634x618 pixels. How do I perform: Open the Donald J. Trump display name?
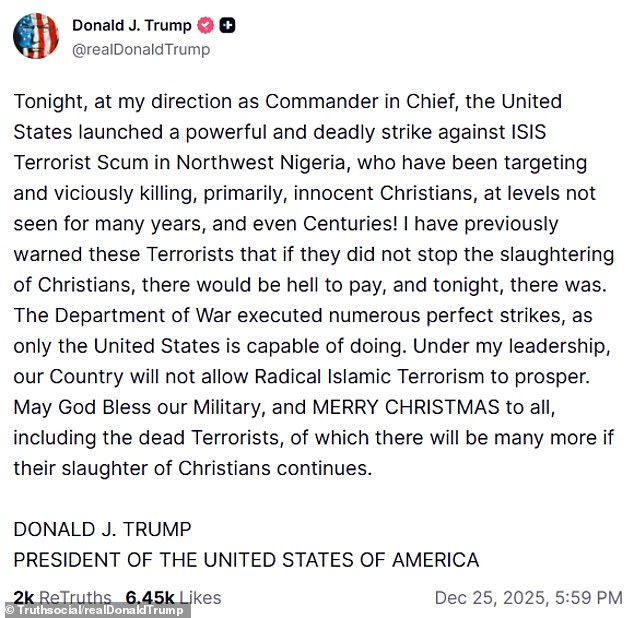pyautogui.click(x=131, y=26)
